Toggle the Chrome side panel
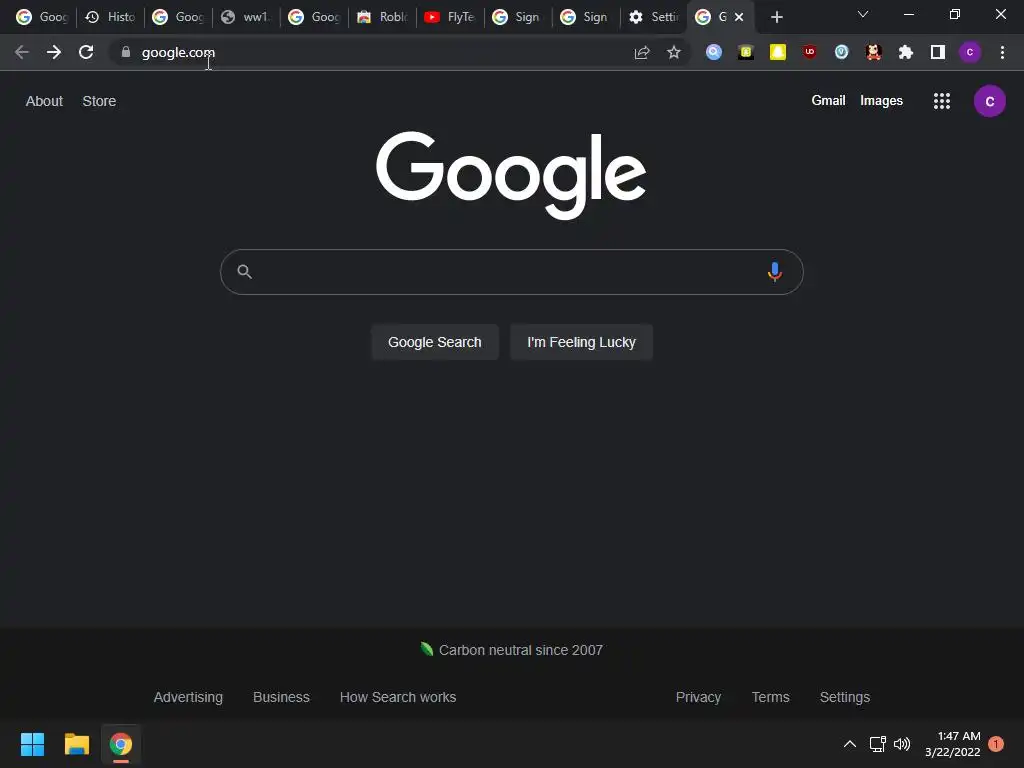This screenshot has height=768, width=1024. point(938,52)
